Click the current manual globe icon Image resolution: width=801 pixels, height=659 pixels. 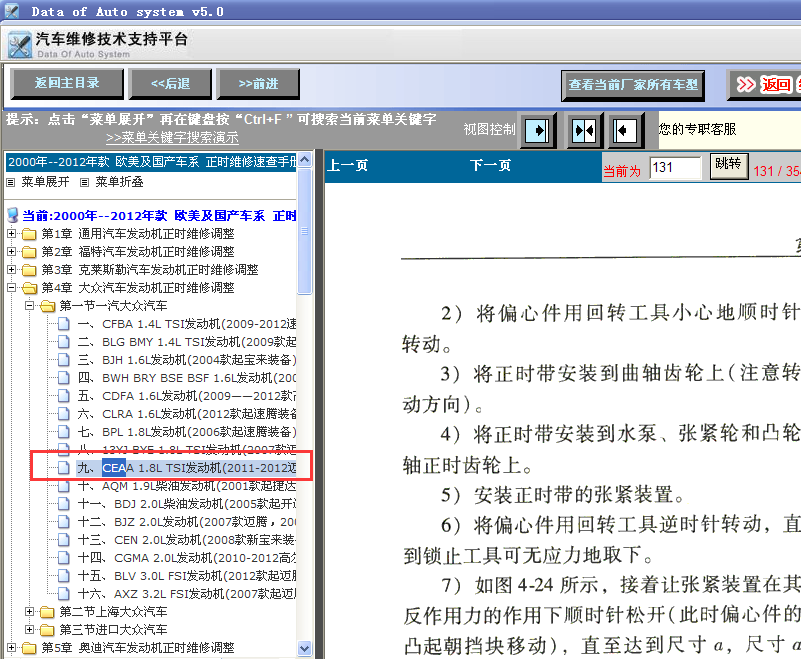click(x=13, y=215)
